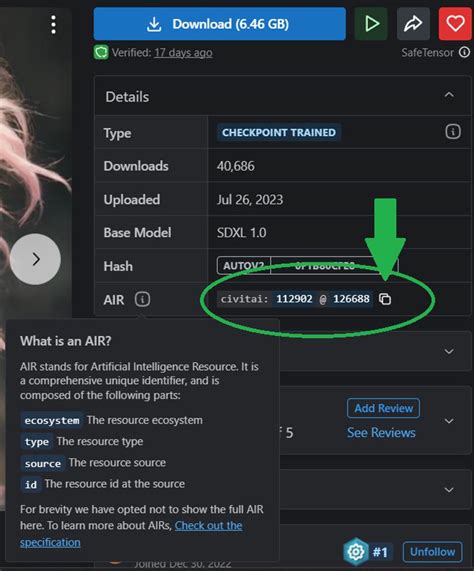Click the CHECKPOINT TRAINED badge
Image resolution: width=474 pixels, height=571 pixels.
click(279, 133)
